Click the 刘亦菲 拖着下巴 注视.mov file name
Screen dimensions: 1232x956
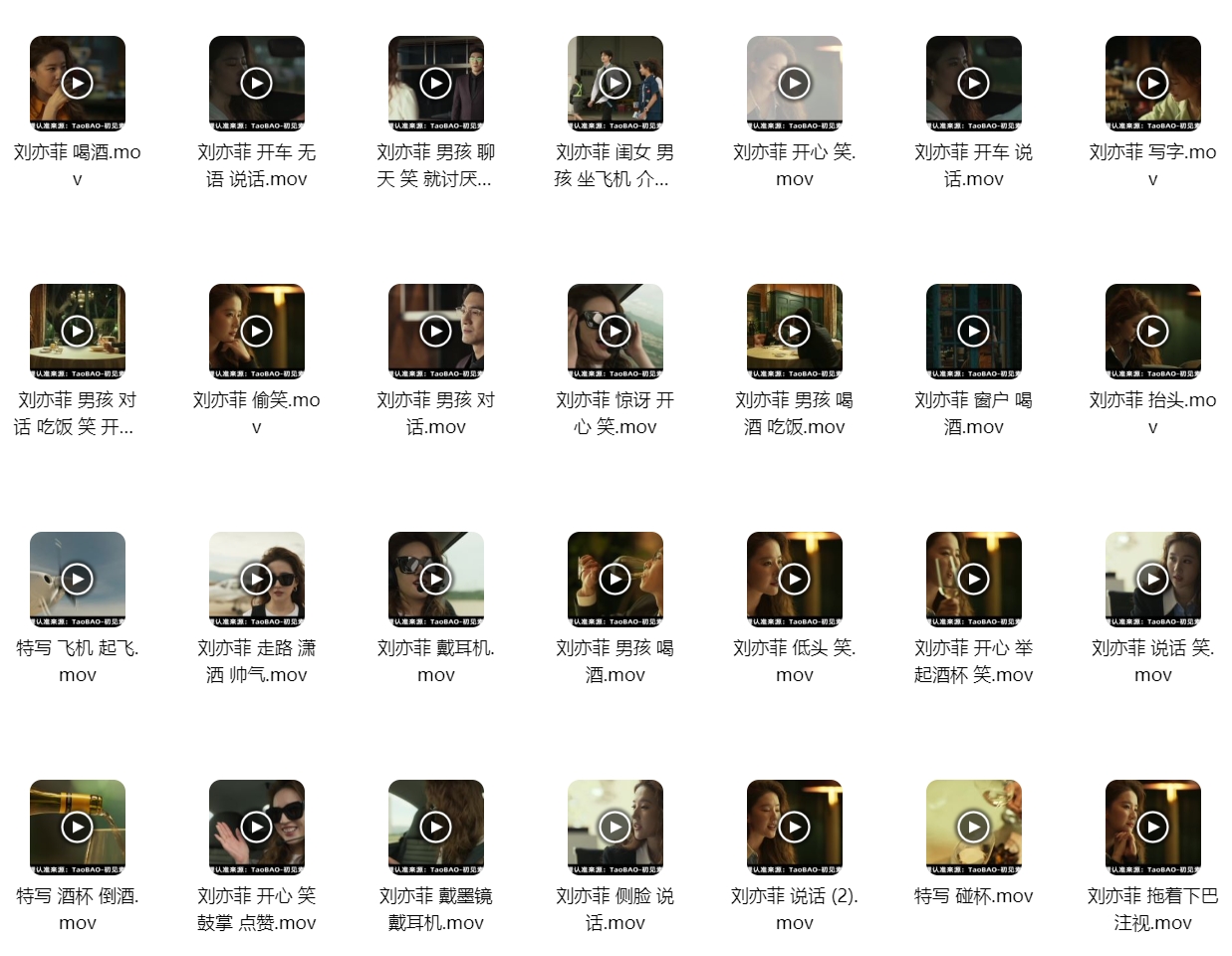(x=1153, y=909)
